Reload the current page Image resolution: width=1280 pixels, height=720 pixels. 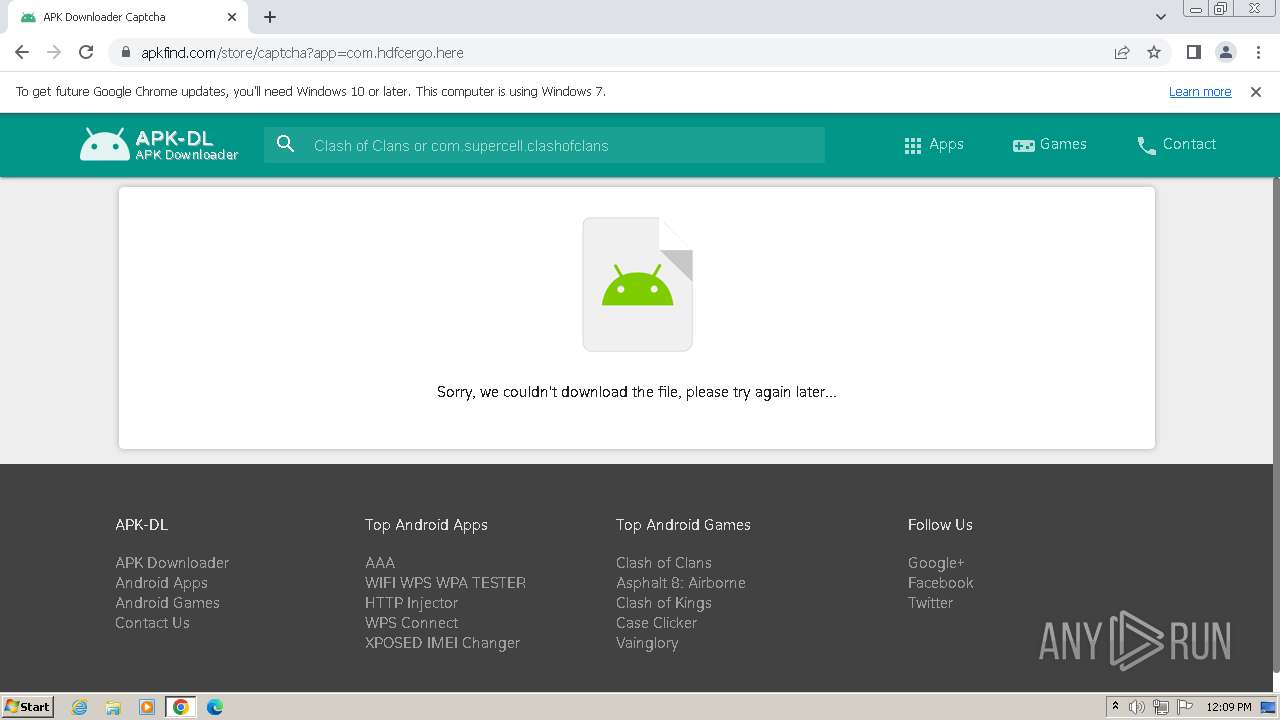click(86, 52)
